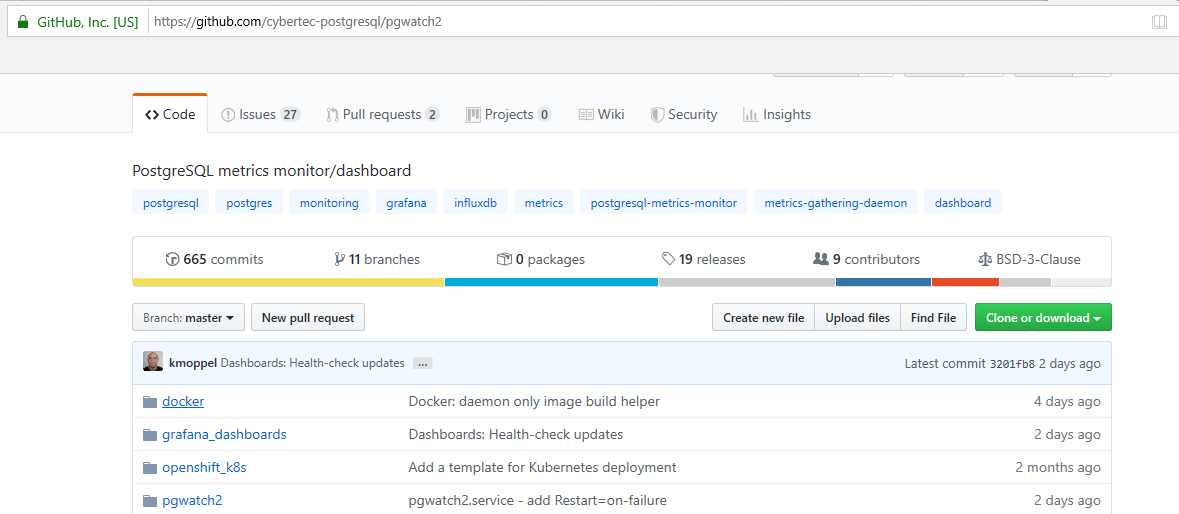Image resolution: width=1179 pixels, height=514 pixels.
Task: Click the yellow segment of language bar
Action: (288, 282)
